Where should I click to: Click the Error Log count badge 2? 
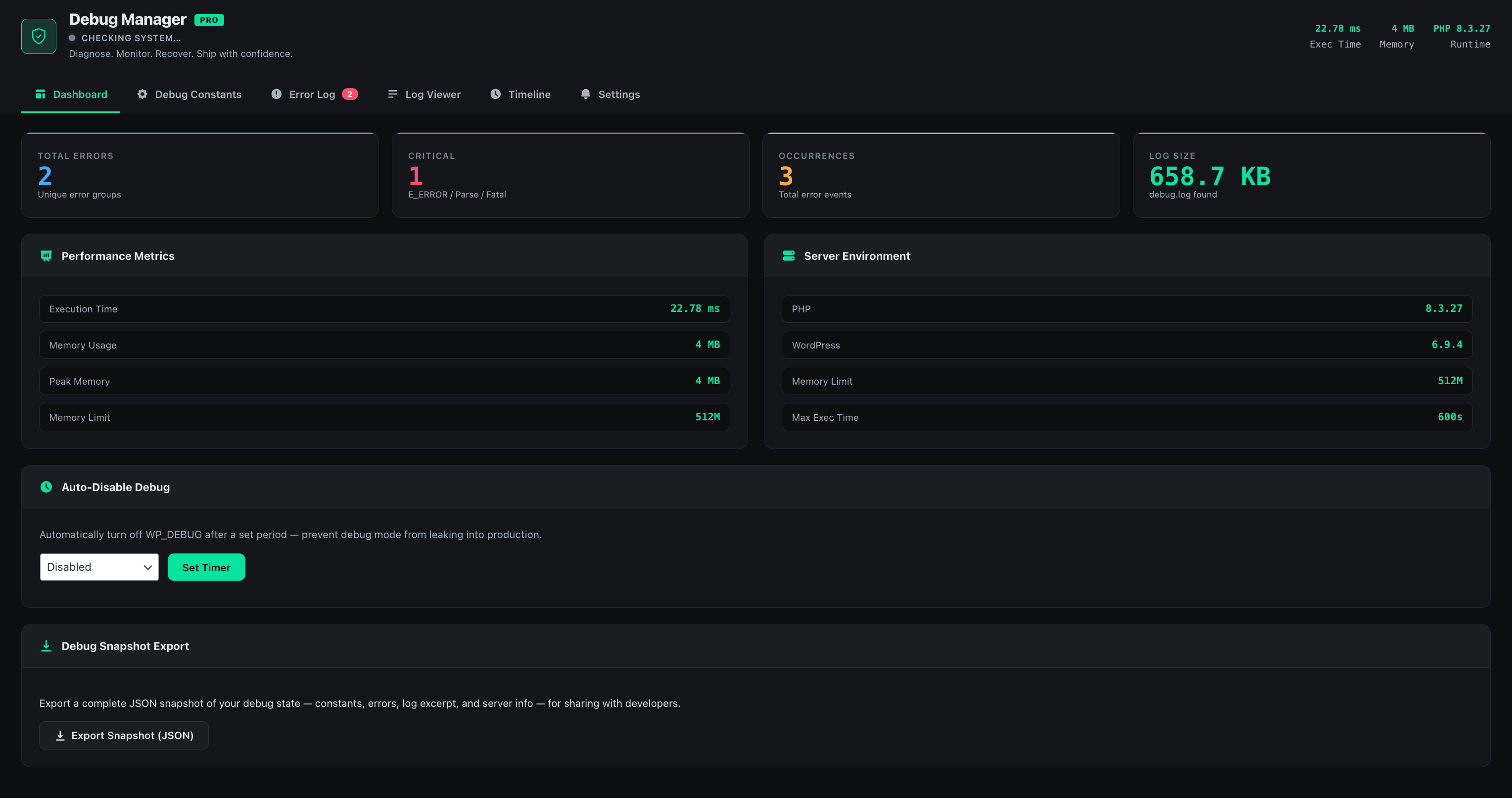coord(350,94)
